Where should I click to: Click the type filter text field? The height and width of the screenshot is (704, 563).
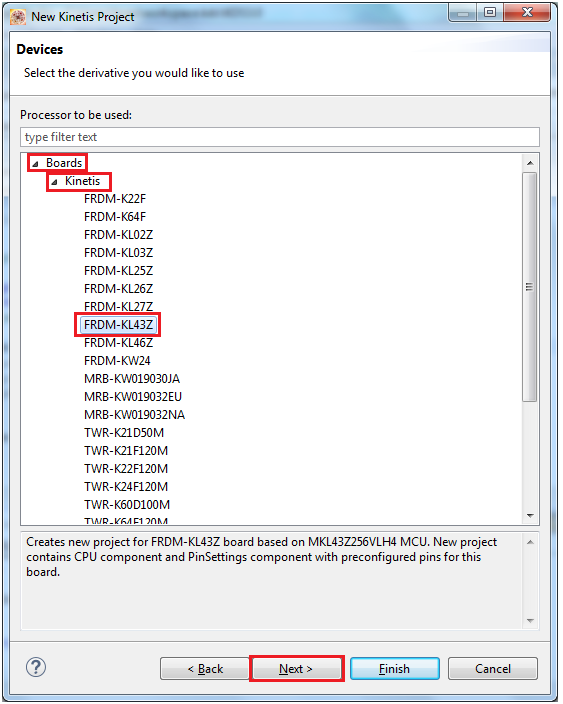tap(280, 137)
